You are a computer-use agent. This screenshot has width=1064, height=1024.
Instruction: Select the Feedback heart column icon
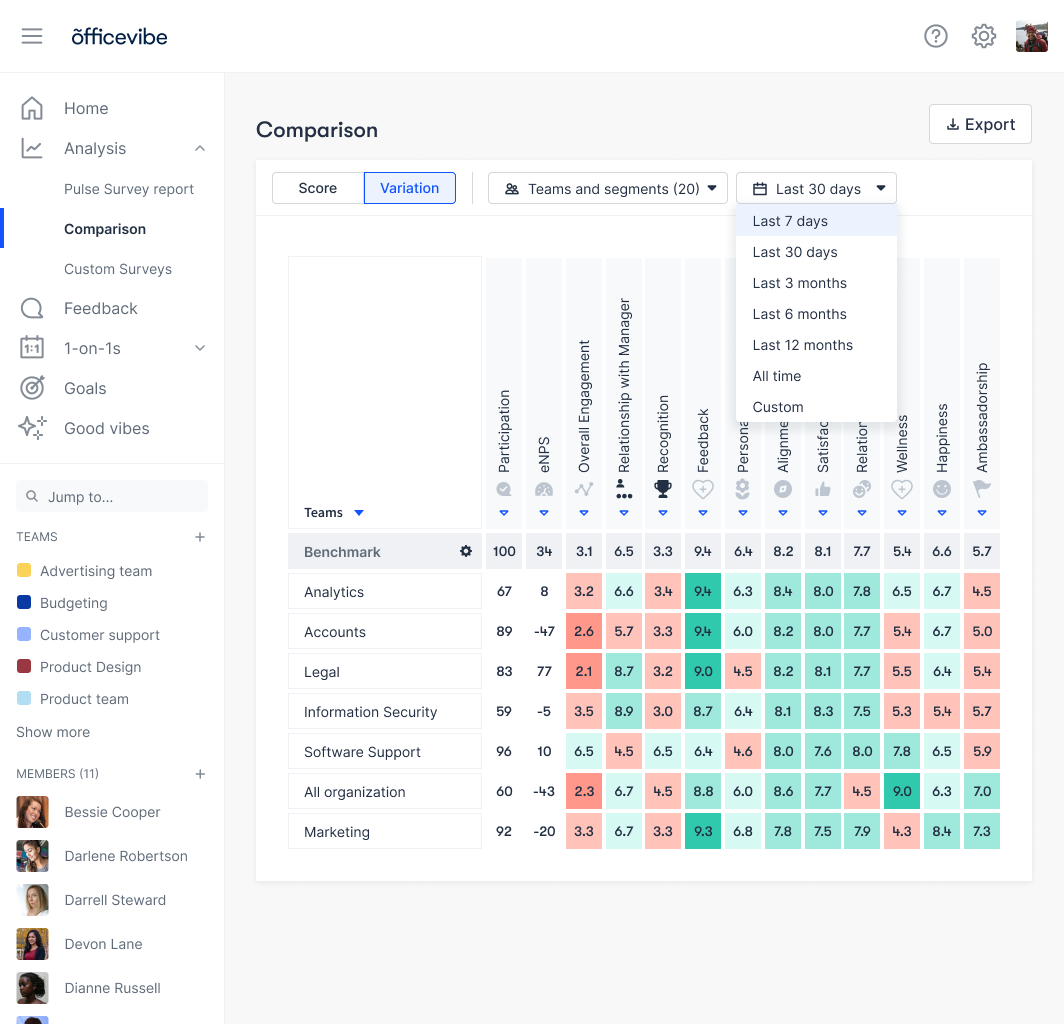[703, 489]
